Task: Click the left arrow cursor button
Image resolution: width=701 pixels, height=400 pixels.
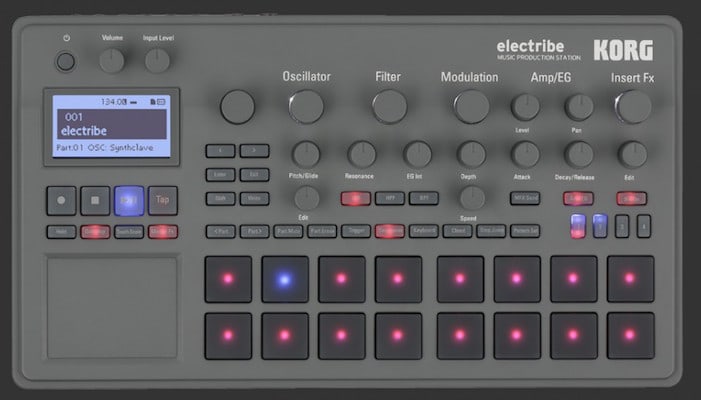Action: [220, 151]
